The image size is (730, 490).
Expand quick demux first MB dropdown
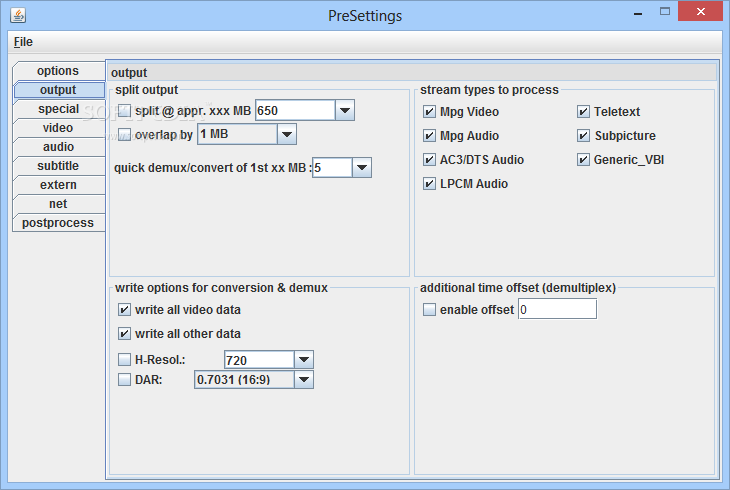(362, 168)
